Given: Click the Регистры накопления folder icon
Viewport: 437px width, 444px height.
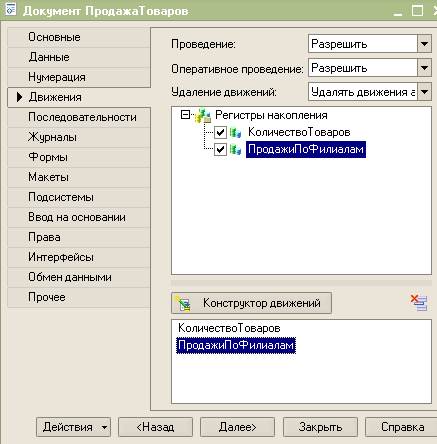Looking at the screenshot, I should [x=203, y=116].
